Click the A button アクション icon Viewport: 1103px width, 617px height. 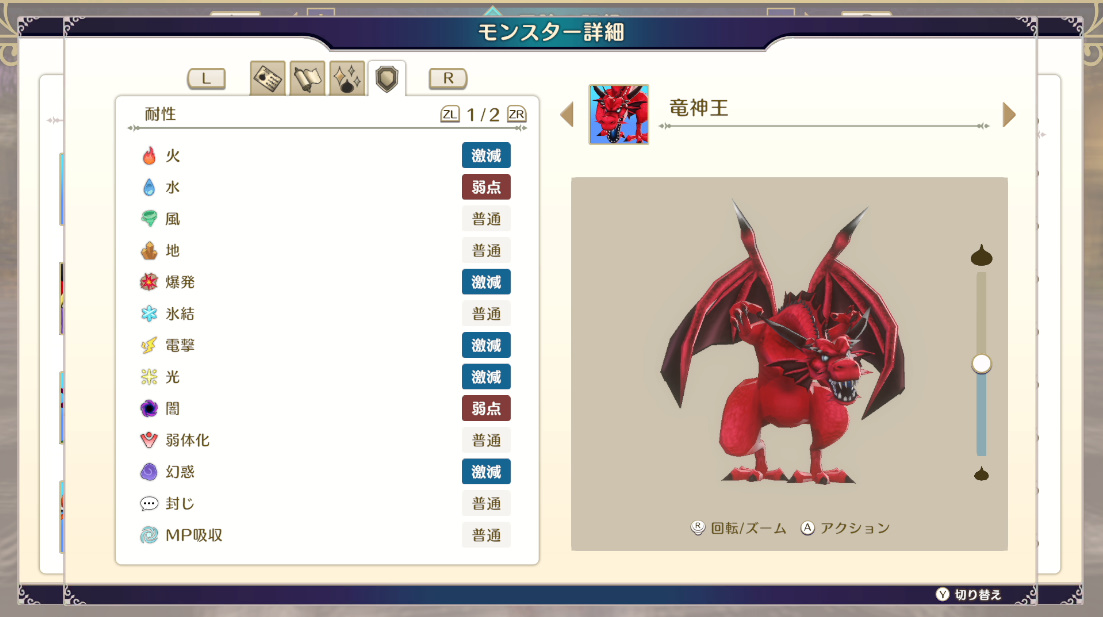tap(808, 528)
